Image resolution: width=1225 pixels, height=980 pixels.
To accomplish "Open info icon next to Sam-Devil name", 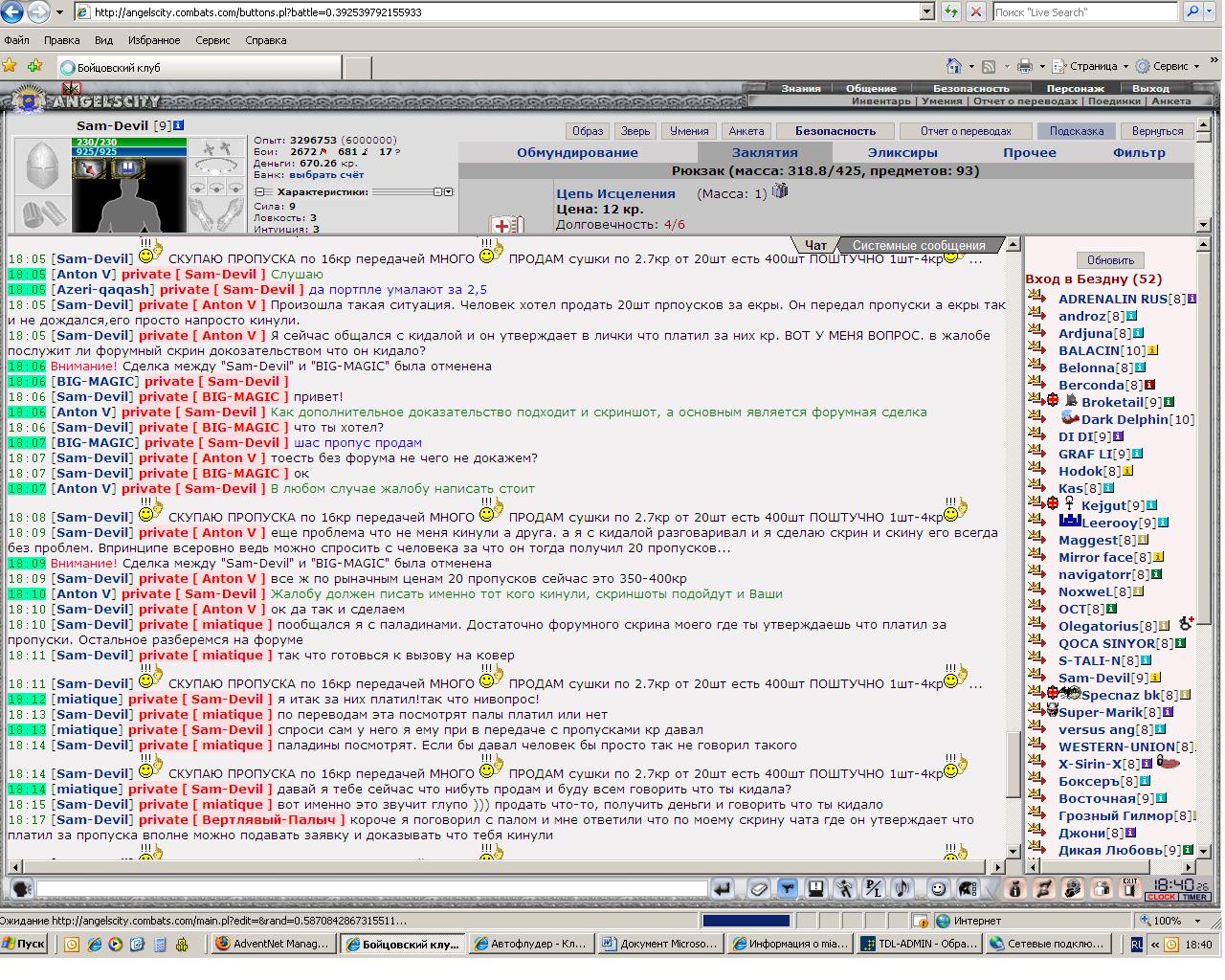I will (179, 125).
